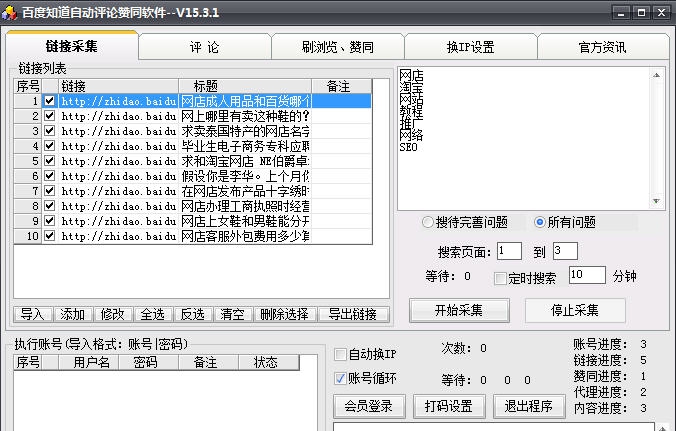The height and width of the screenshot is (431, 676).
Task: Click the 链接 column header
Action: pos(118,86)
